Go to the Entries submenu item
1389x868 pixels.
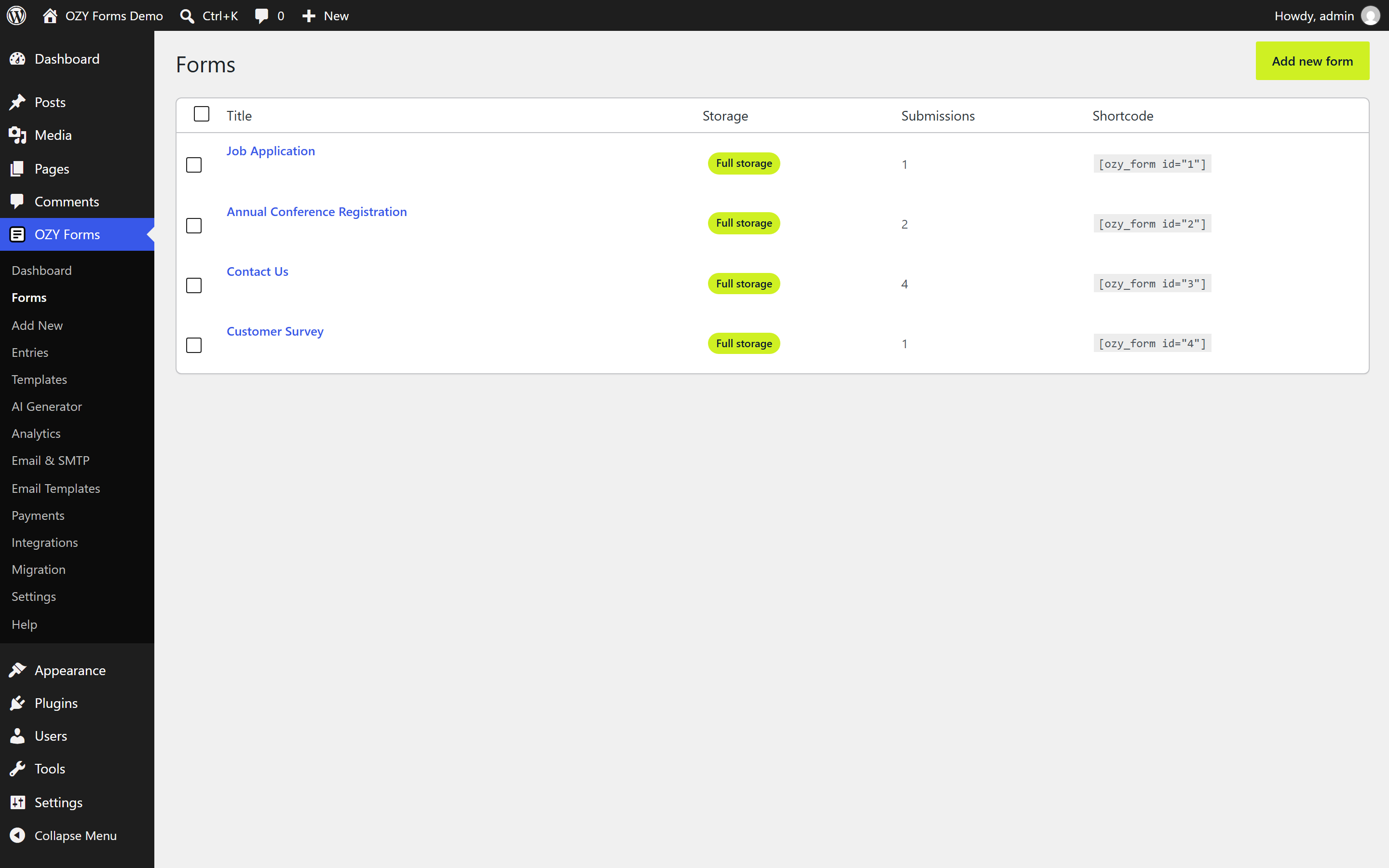[x=30, y=353]
